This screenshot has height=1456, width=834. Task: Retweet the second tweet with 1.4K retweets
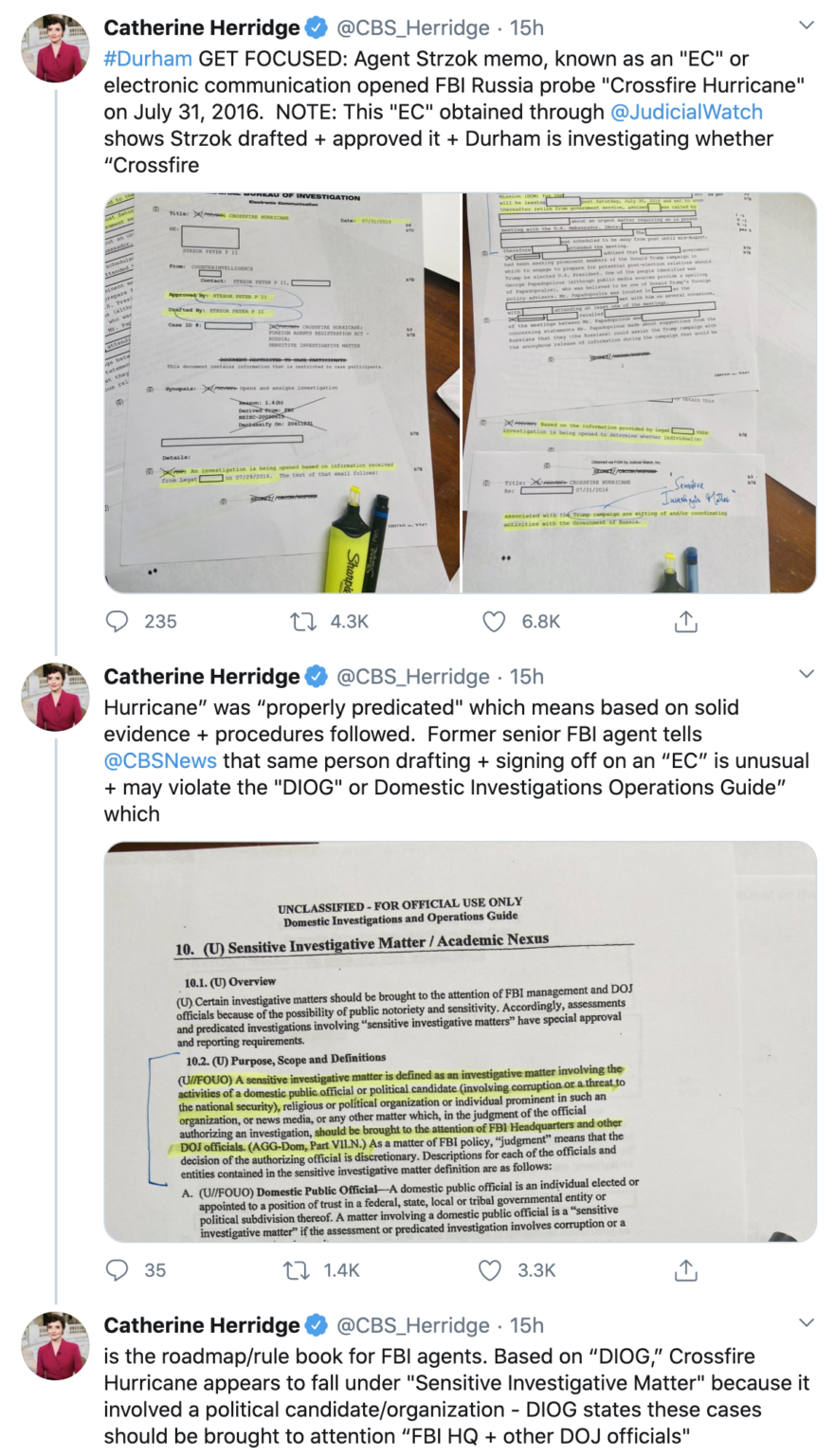point(297,1270)
